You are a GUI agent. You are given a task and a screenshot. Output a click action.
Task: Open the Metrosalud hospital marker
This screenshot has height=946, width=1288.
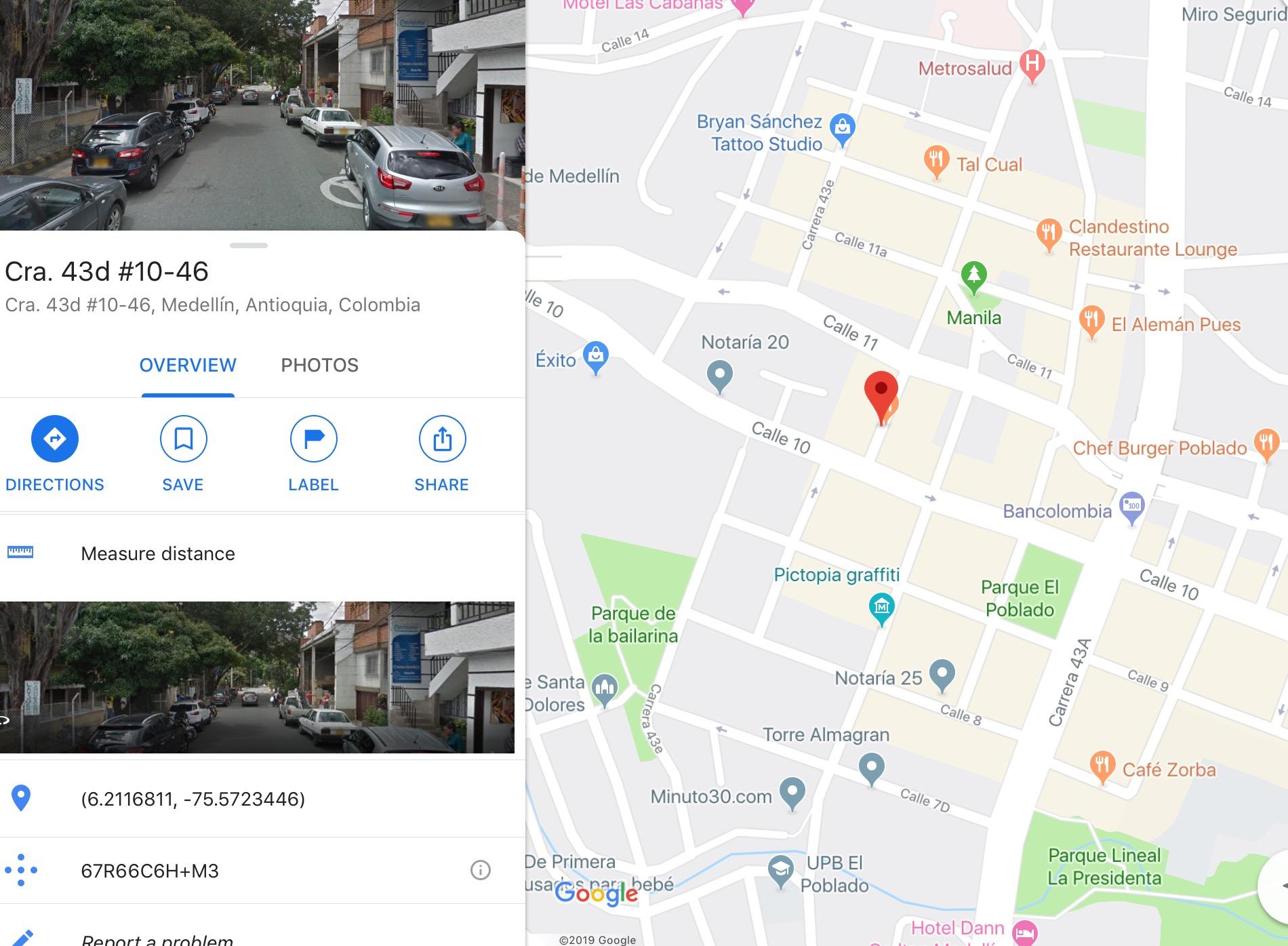click(1032, 66)
